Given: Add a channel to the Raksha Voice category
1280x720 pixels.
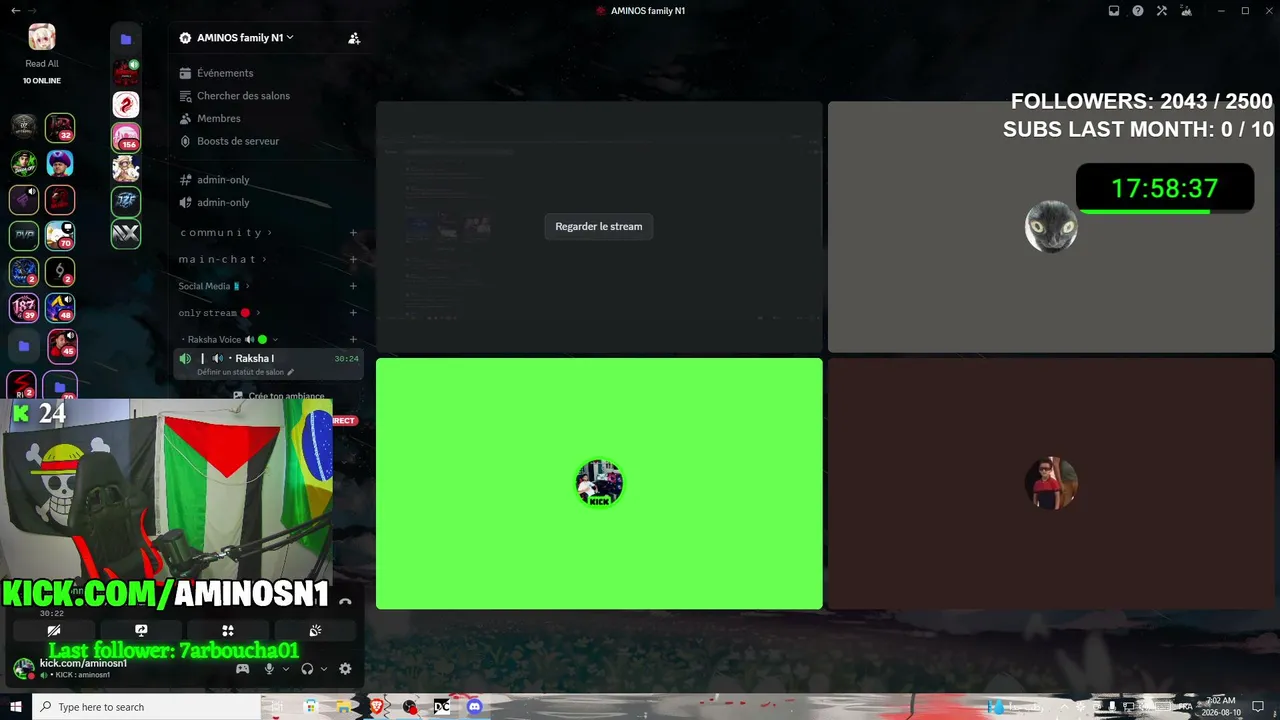Looking at the screenshot, I should [353, 340].
